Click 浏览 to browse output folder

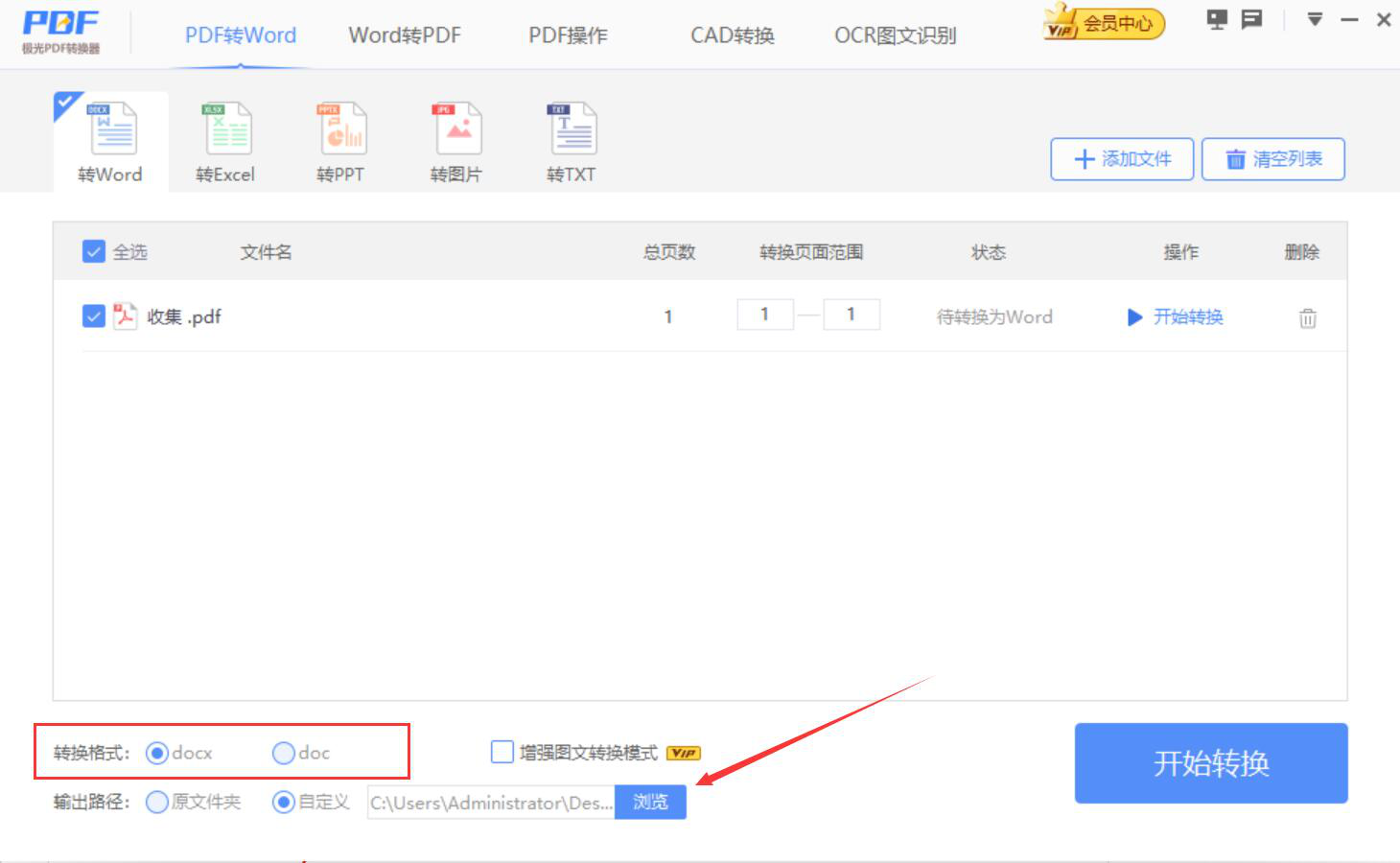[x=650, y=803]
